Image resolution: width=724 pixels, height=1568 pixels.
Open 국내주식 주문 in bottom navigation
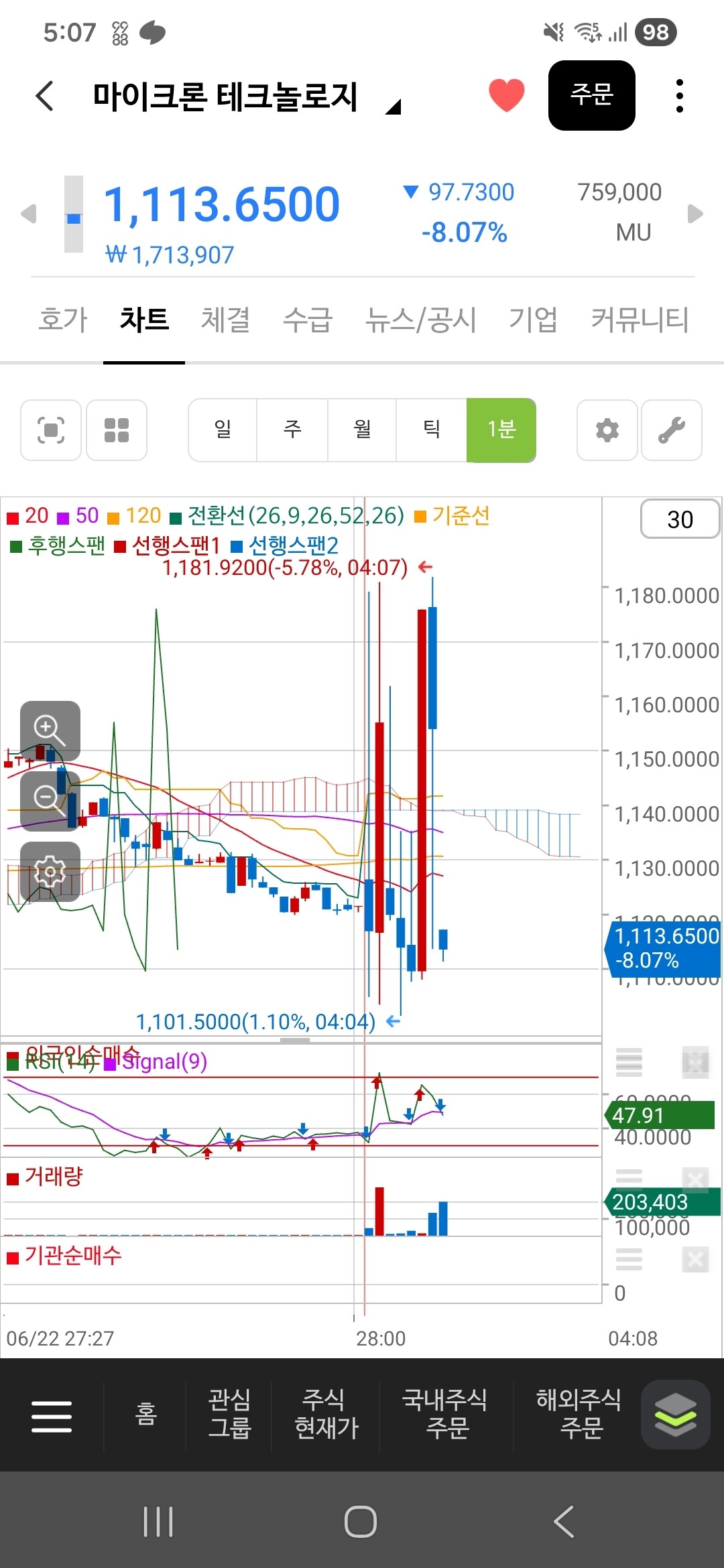click(x=445, y=1413)
